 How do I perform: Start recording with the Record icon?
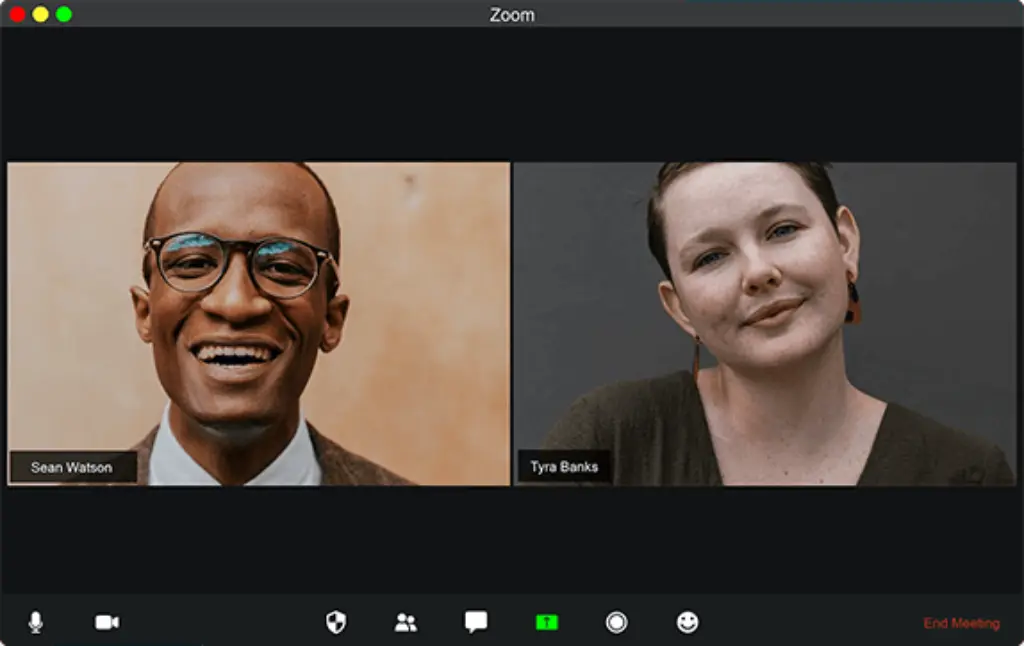pyautogui.click(x=617, y=623)
